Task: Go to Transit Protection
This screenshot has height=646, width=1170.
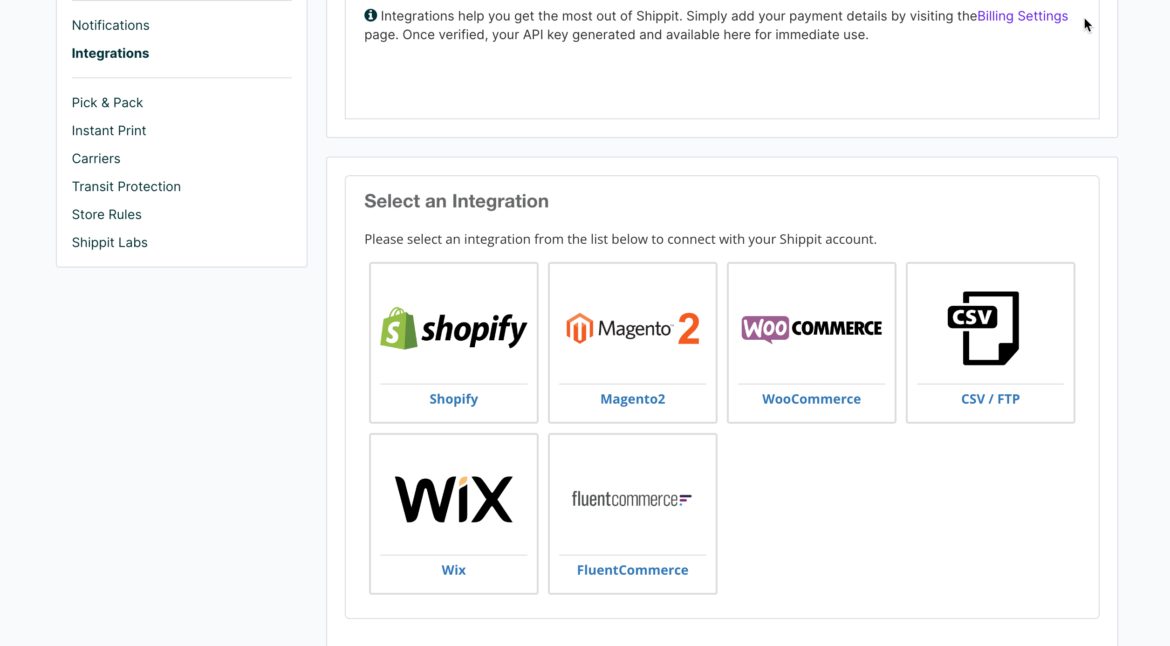Action: click(x=126, y=187)
